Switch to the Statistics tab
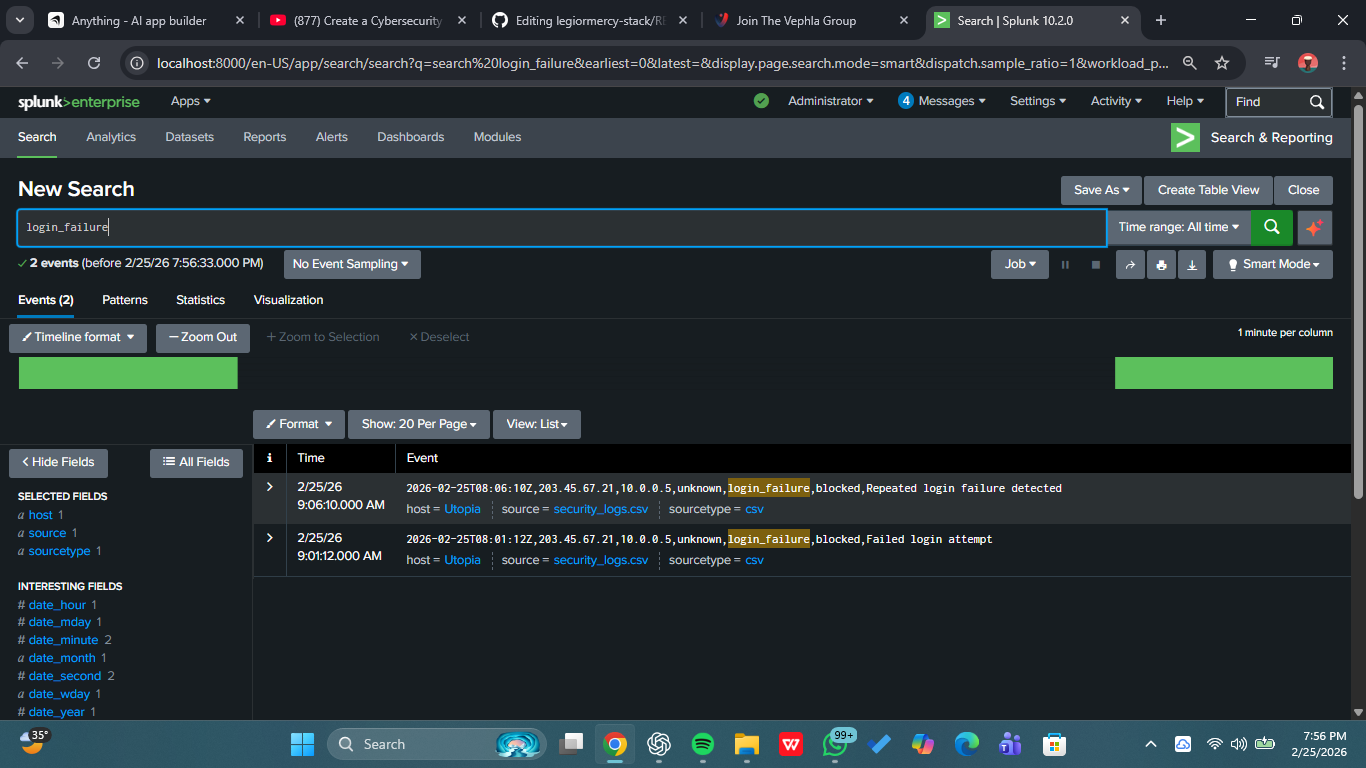Viewport: 1366px width, 768px height. point(200,300)
